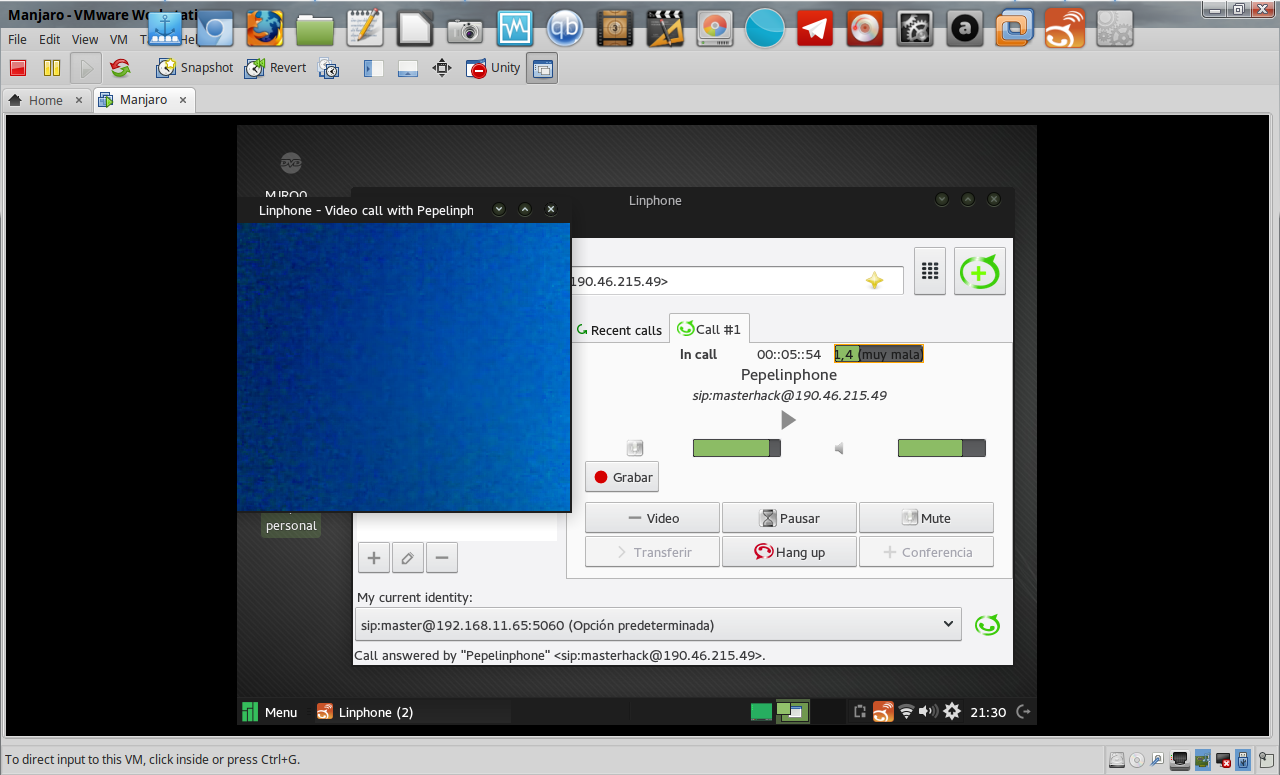The width and height of the screenshot is (1280, 775).
Task: Open the volume tray icon in Manjaro panel
Action: (928, 712)
